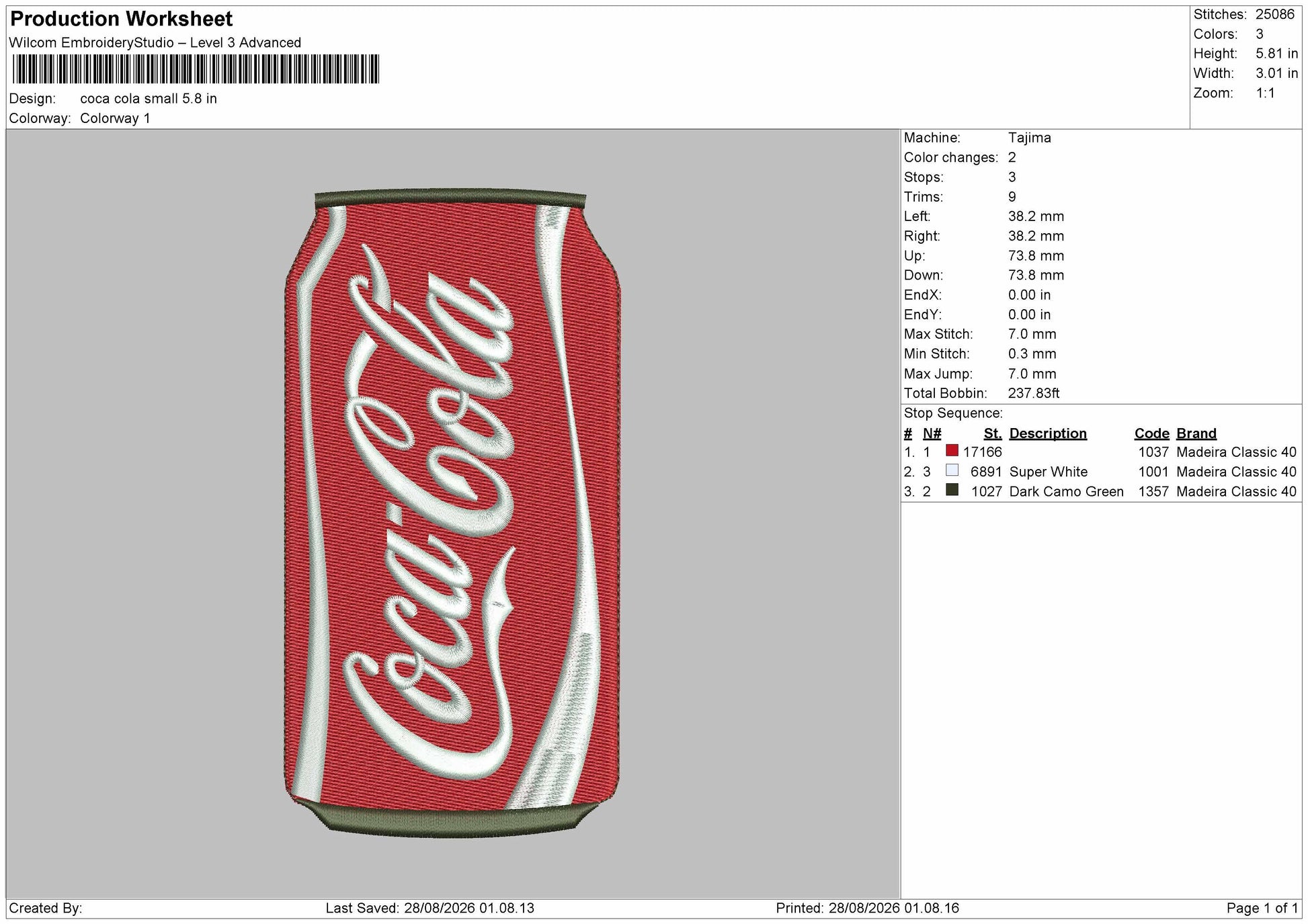Viewport: 1308px width, 924px height.
Task: Click the "N#" column header
Action: pyautogui.click(x=932, y=433)
